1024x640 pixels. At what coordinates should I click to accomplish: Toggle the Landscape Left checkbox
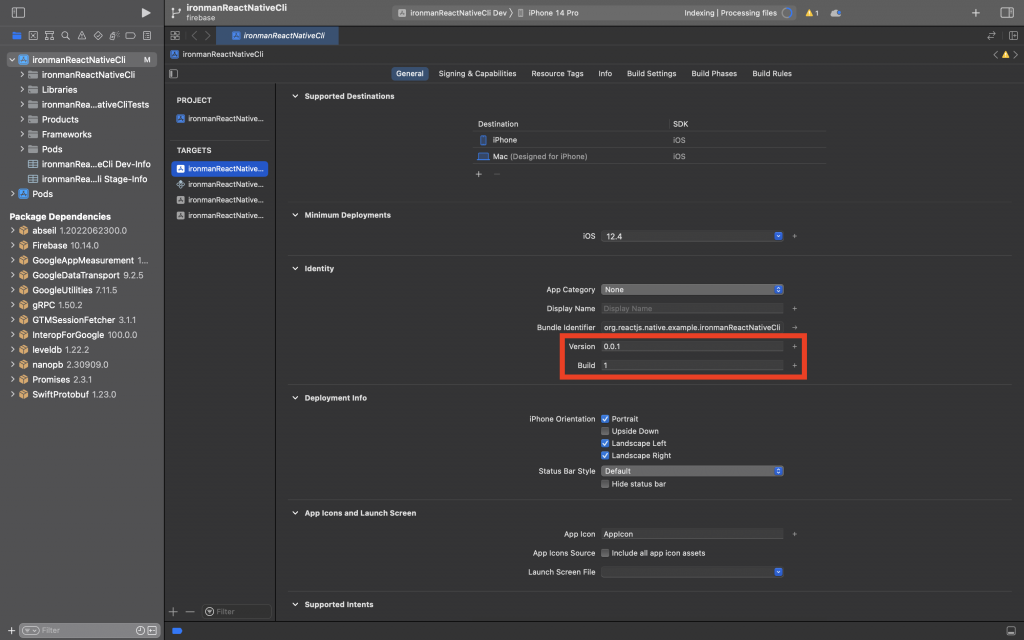pyautogui.click(x=605, y=443)
